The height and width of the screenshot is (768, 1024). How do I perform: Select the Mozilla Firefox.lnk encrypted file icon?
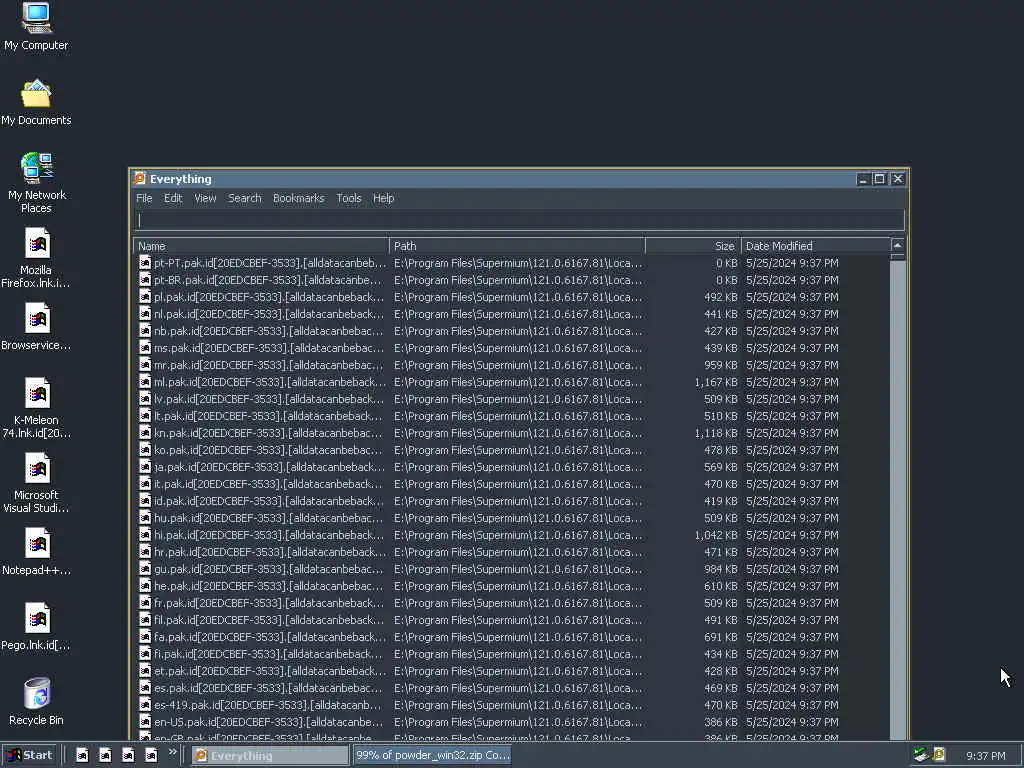pyautogui.click(x=37, y=244)
